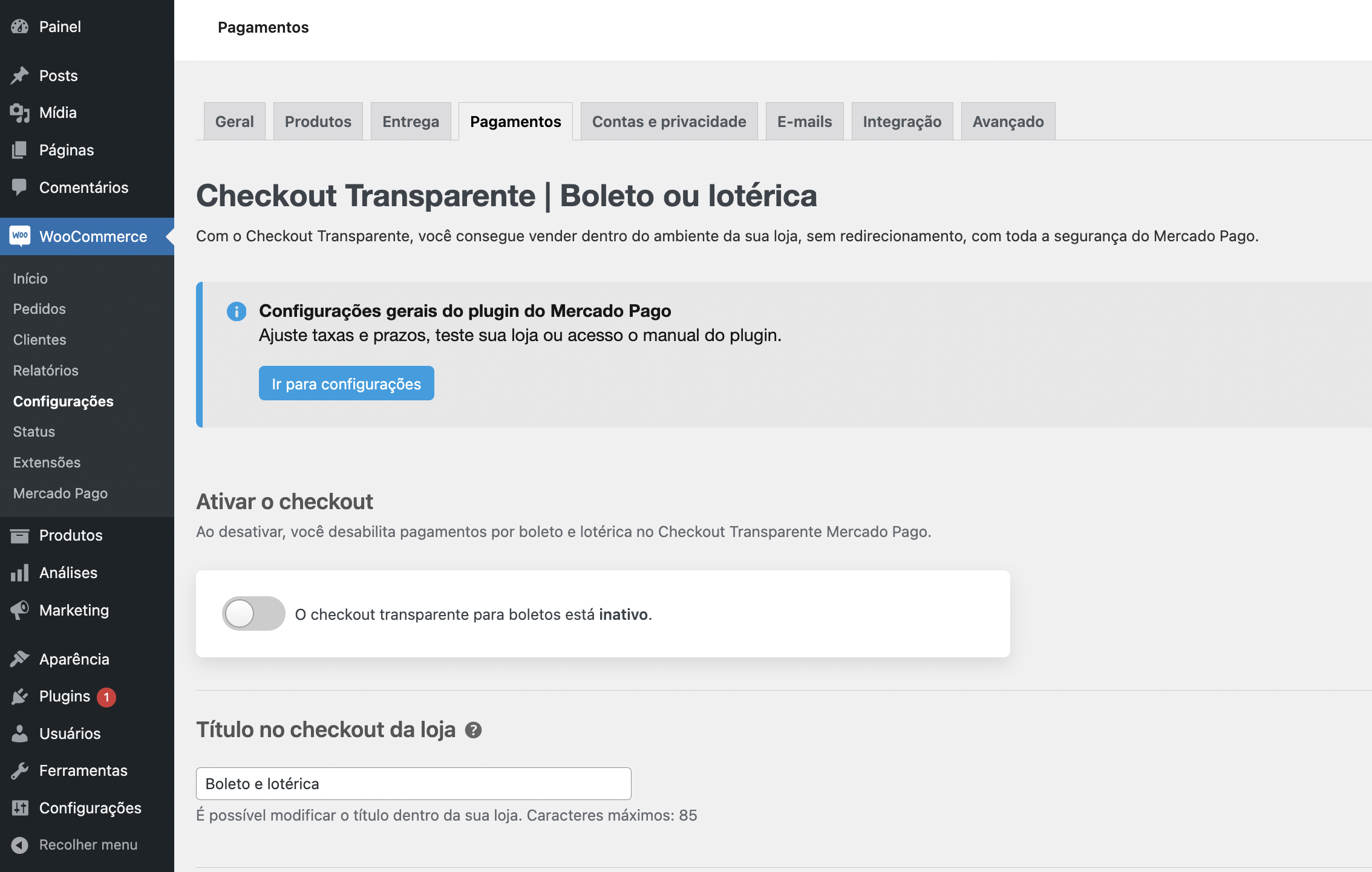Select the Pagamentos tab

pyautogui.click(x=516, y=122)
